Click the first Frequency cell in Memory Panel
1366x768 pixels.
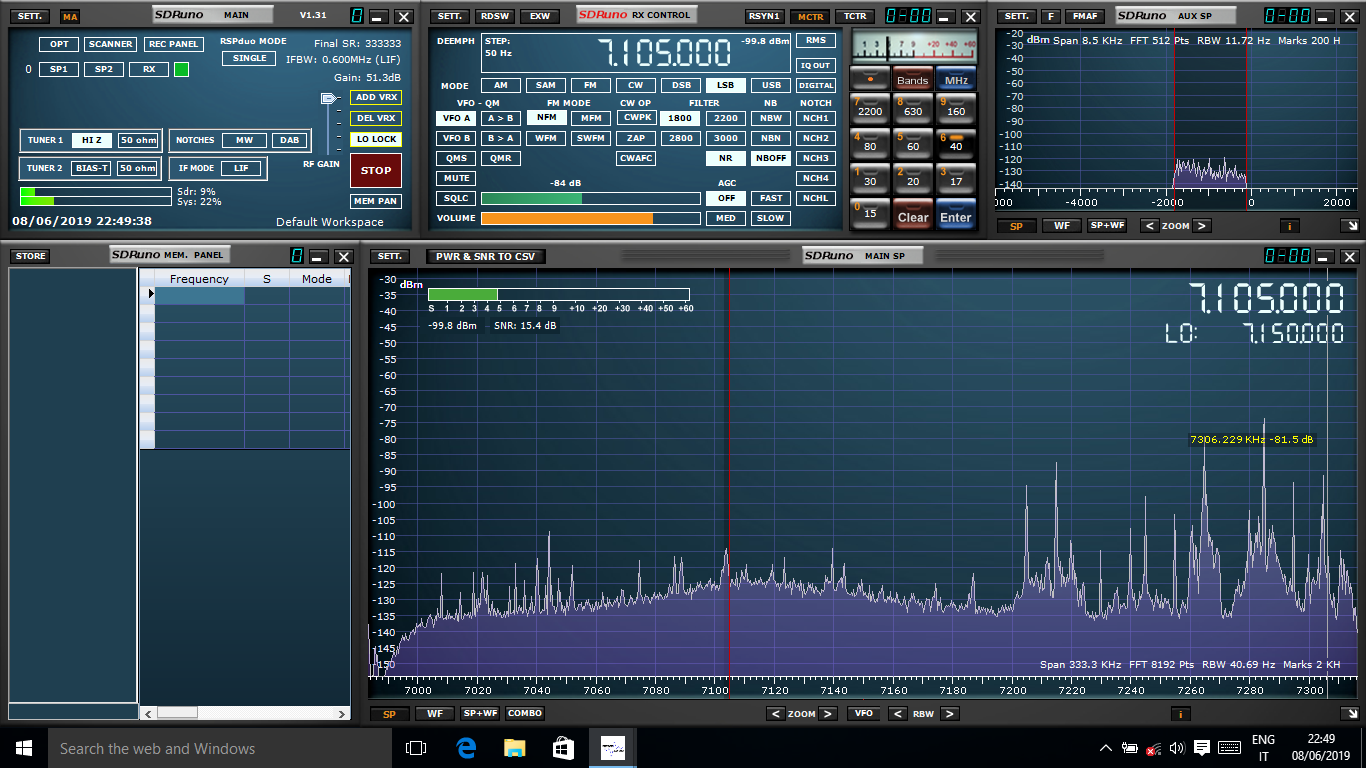tap(199, 296)
